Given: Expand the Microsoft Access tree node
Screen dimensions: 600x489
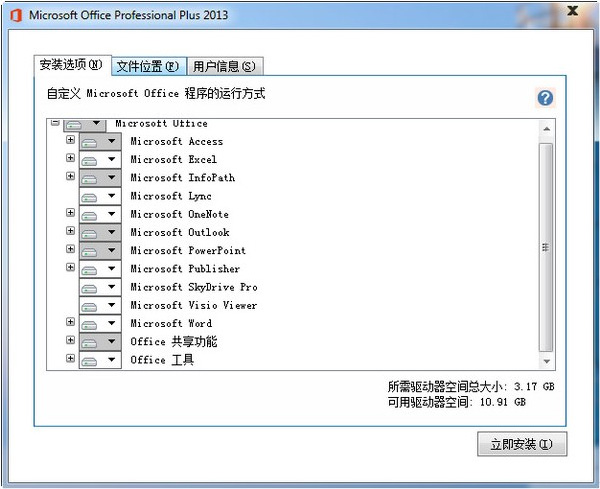Looking at the screenshot, I should pyautogui.click(x=70, y=140).
